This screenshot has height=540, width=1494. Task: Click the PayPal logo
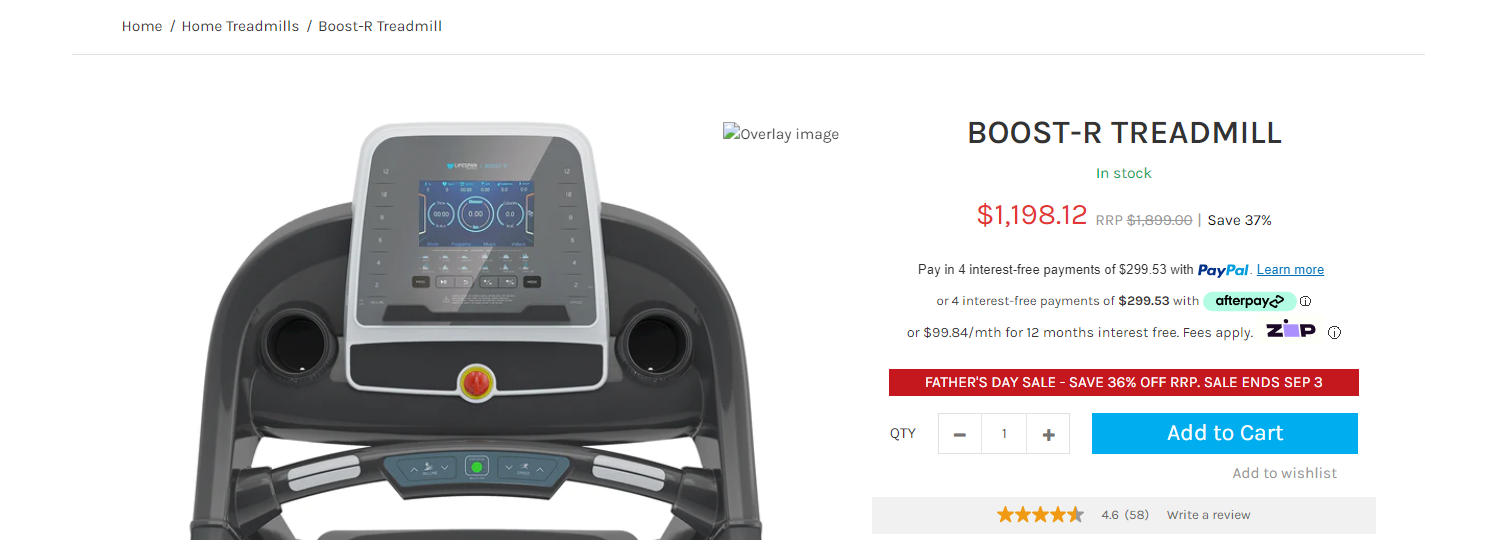(1223, 270)
